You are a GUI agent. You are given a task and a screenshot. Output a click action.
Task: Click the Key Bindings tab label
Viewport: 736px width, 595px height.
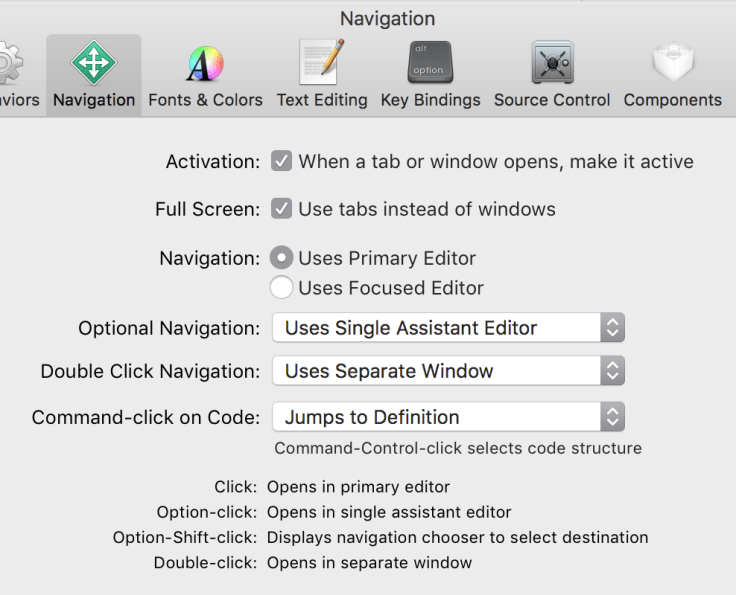coord(430,100)
